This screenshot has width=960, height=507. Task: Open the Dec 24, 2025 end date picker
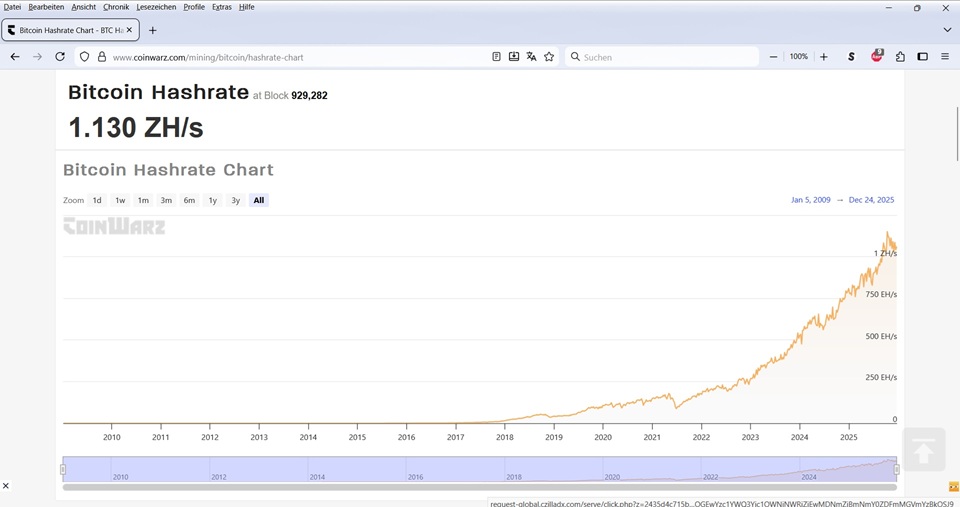click(x=871, y=200)
